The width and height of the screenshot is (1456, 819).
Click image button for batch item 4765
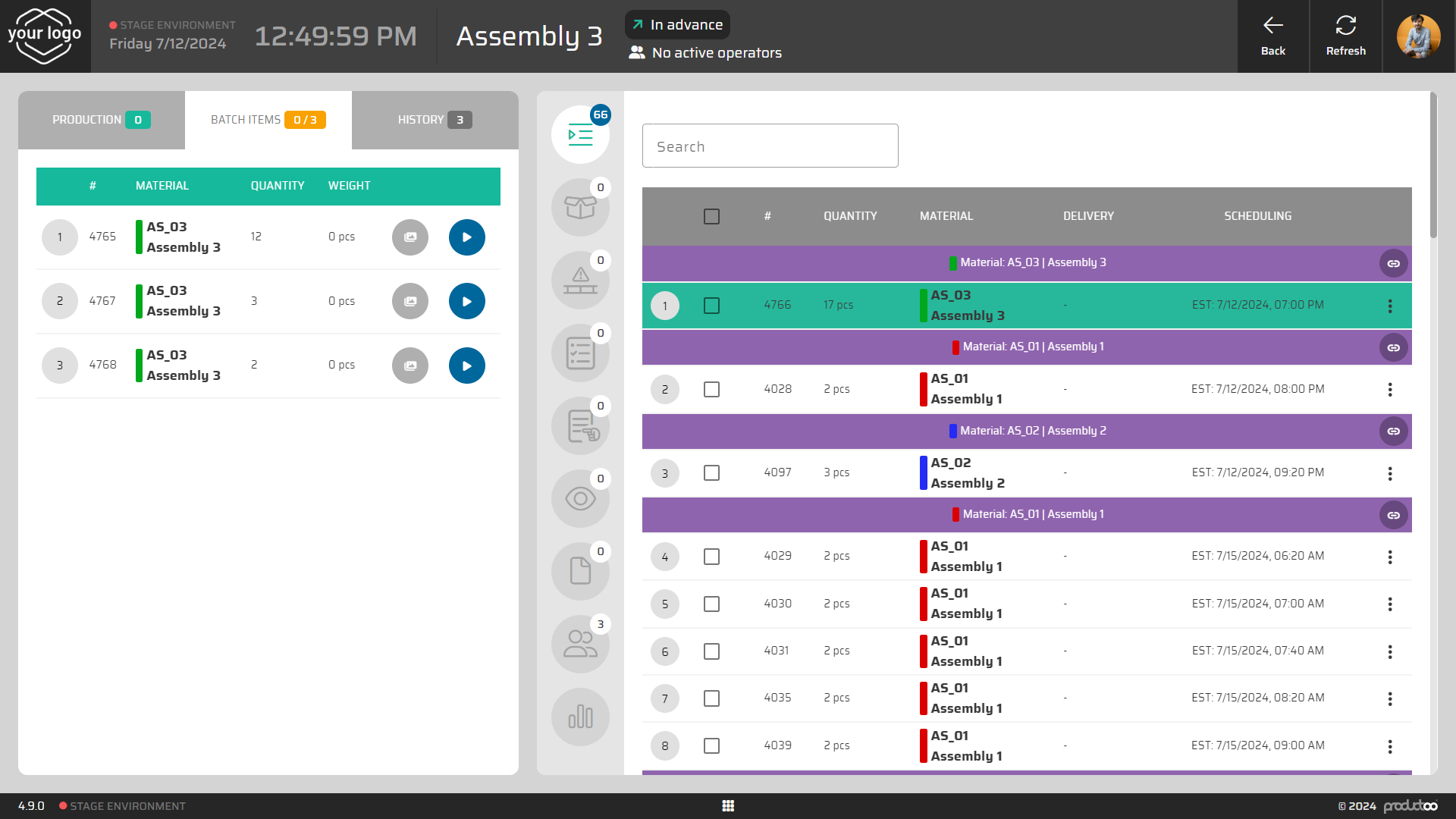[410, 237]
